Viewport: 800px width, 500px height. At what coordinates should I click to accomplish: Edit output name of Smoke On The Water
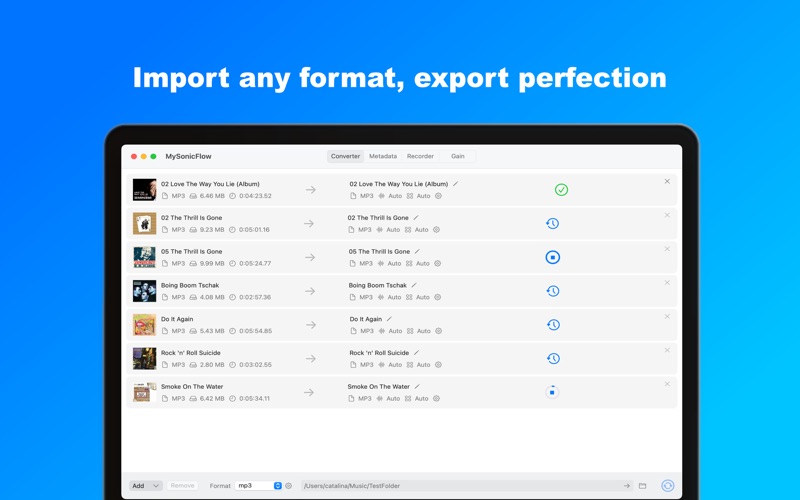417,386
